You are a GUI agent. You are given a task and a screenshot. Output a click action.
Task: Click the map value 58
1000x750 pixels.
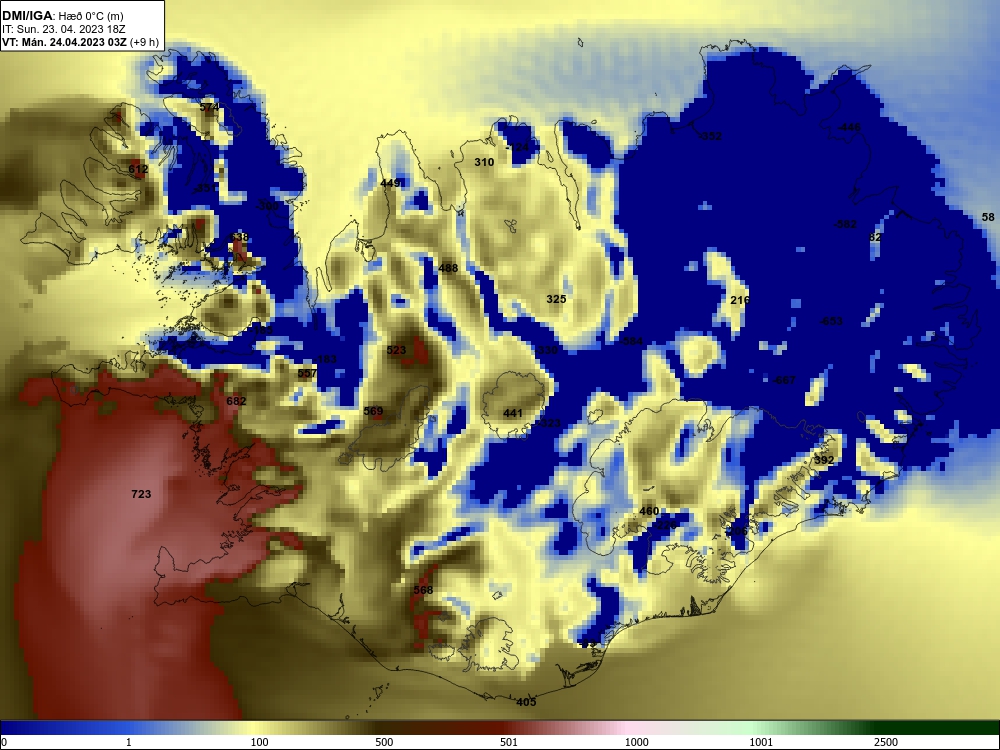pos(988,217)
